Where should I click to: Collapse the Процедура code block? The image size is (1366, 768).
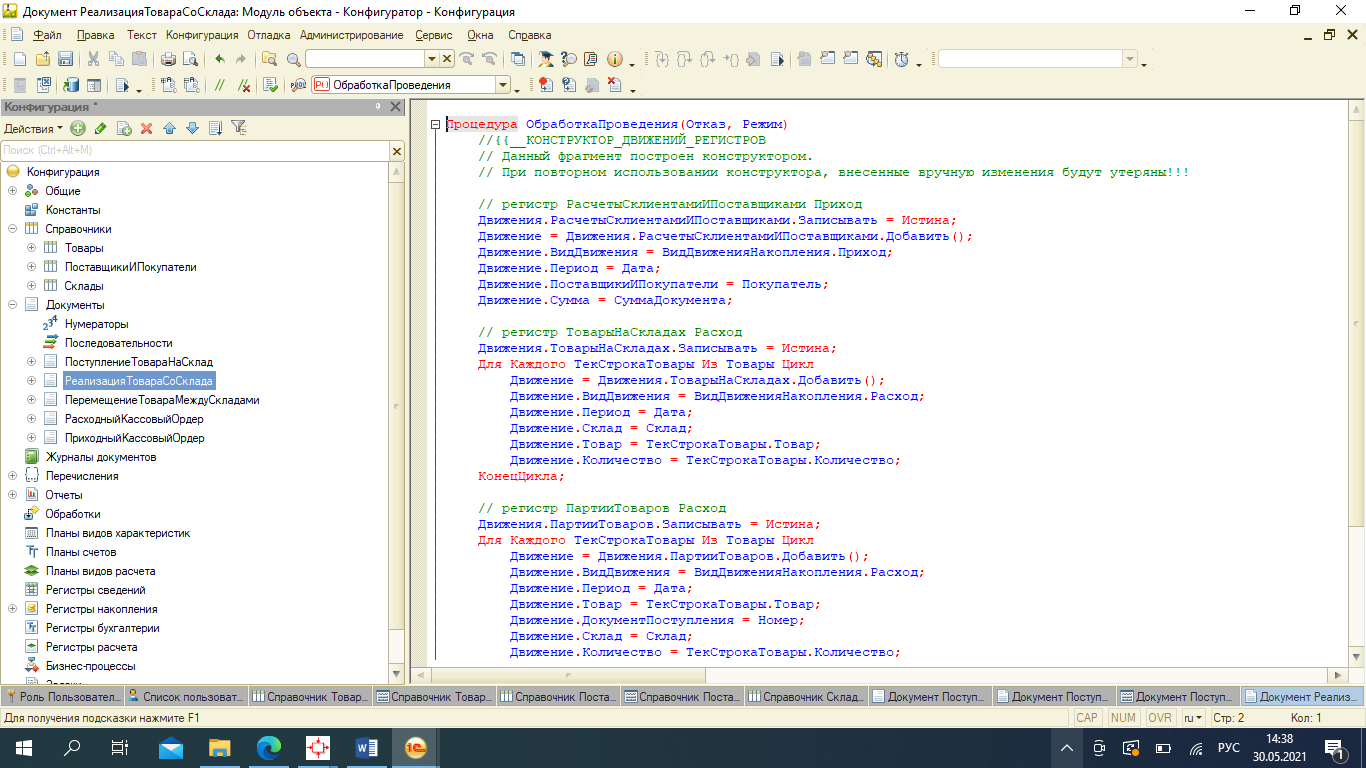(436, 125)
